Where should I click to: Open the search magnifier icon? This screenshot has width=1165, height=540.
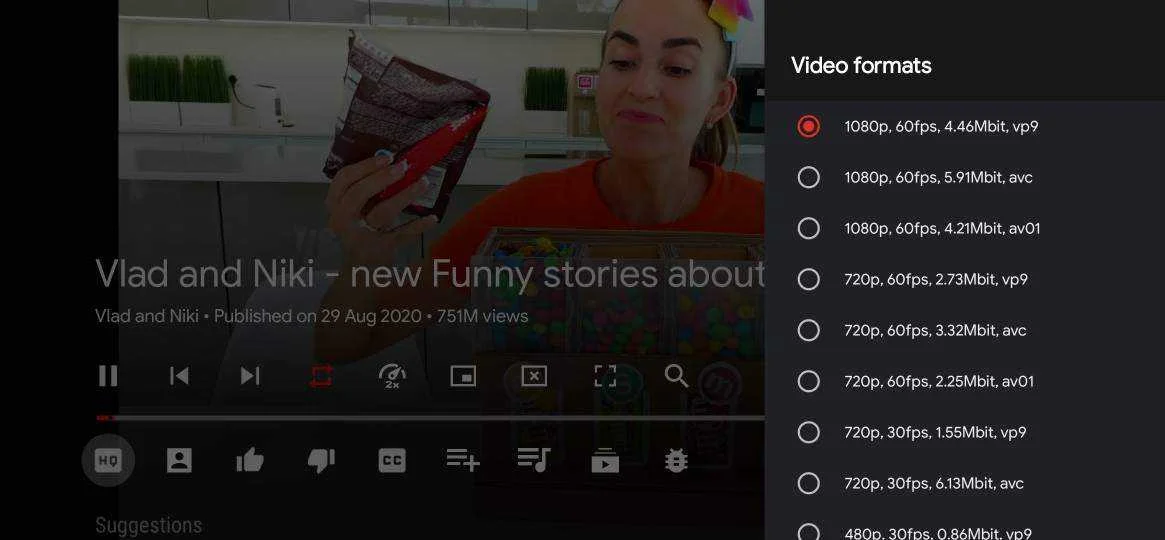pyautogui.click(x=676, y=376)
